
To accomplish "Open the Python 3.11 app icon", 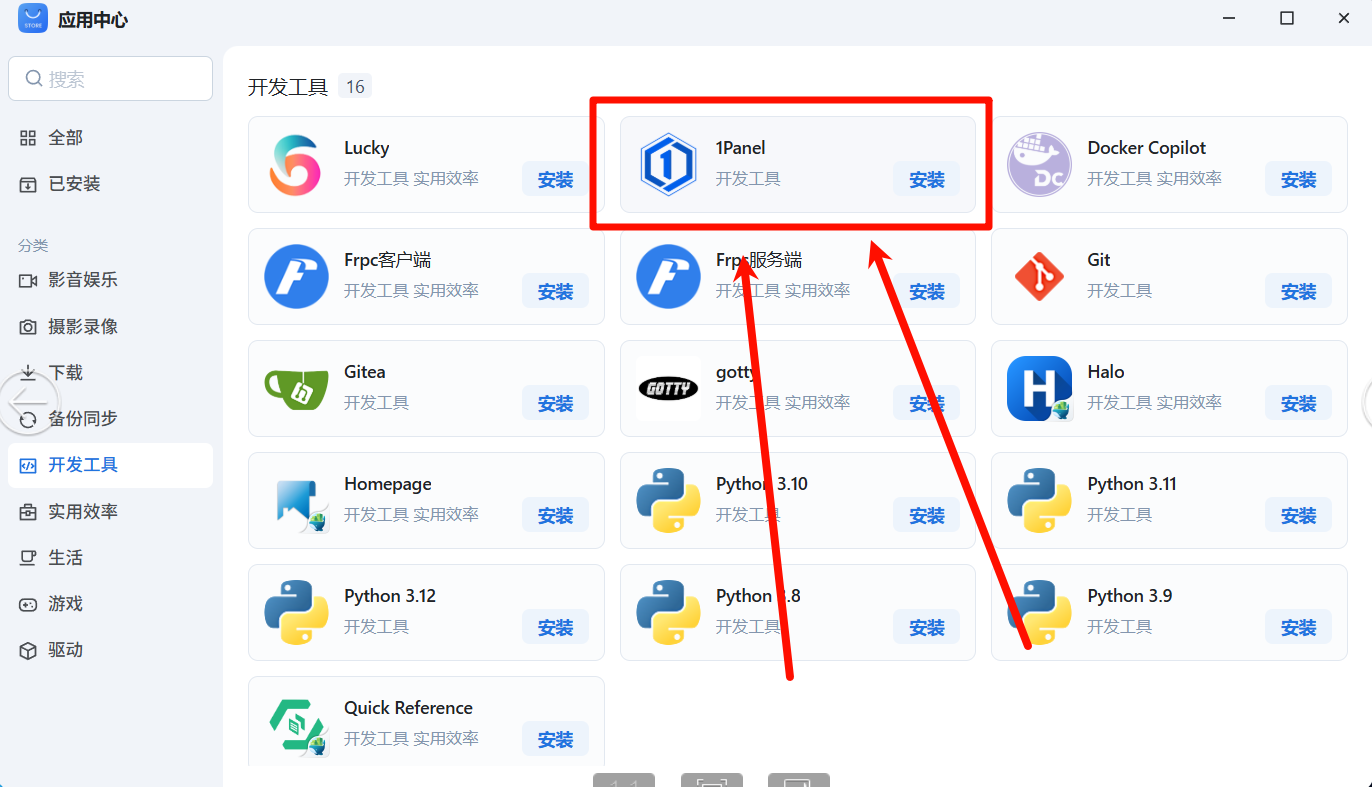I will (x=1039, y=500).
